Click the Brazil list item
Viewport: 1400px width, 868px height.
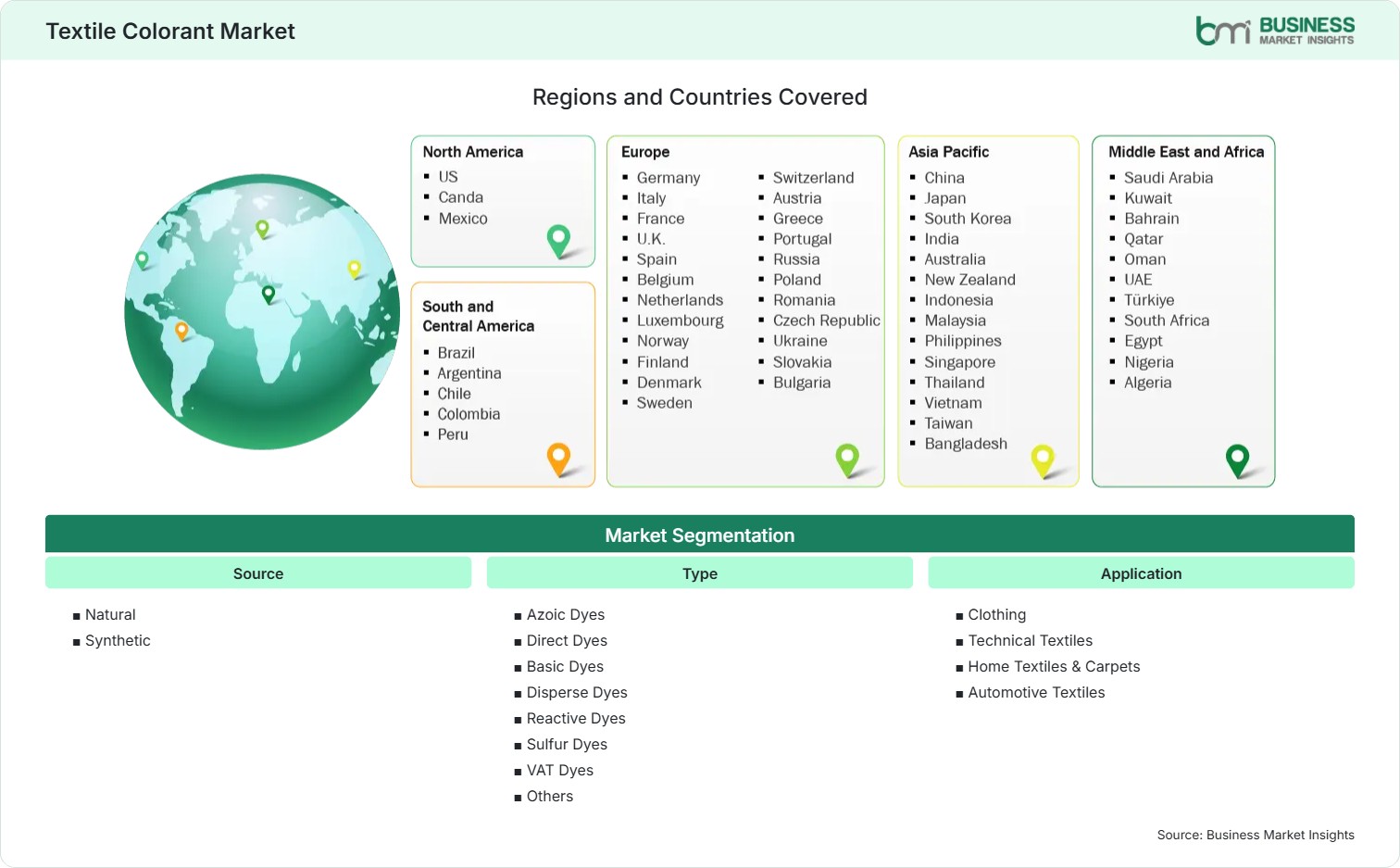coord(456,353)
